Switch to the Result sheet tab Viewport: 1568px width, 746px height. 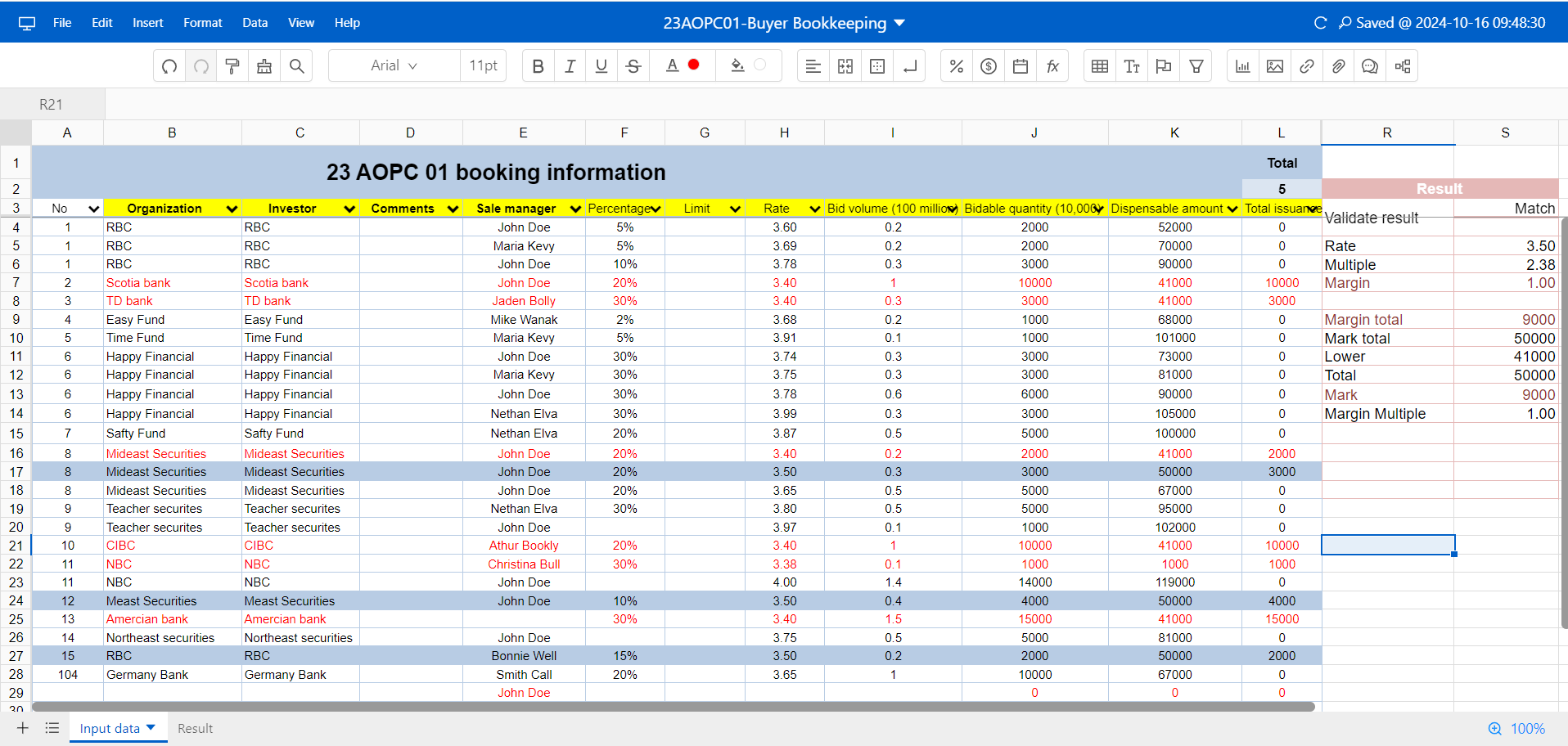[x=195, y=728]
